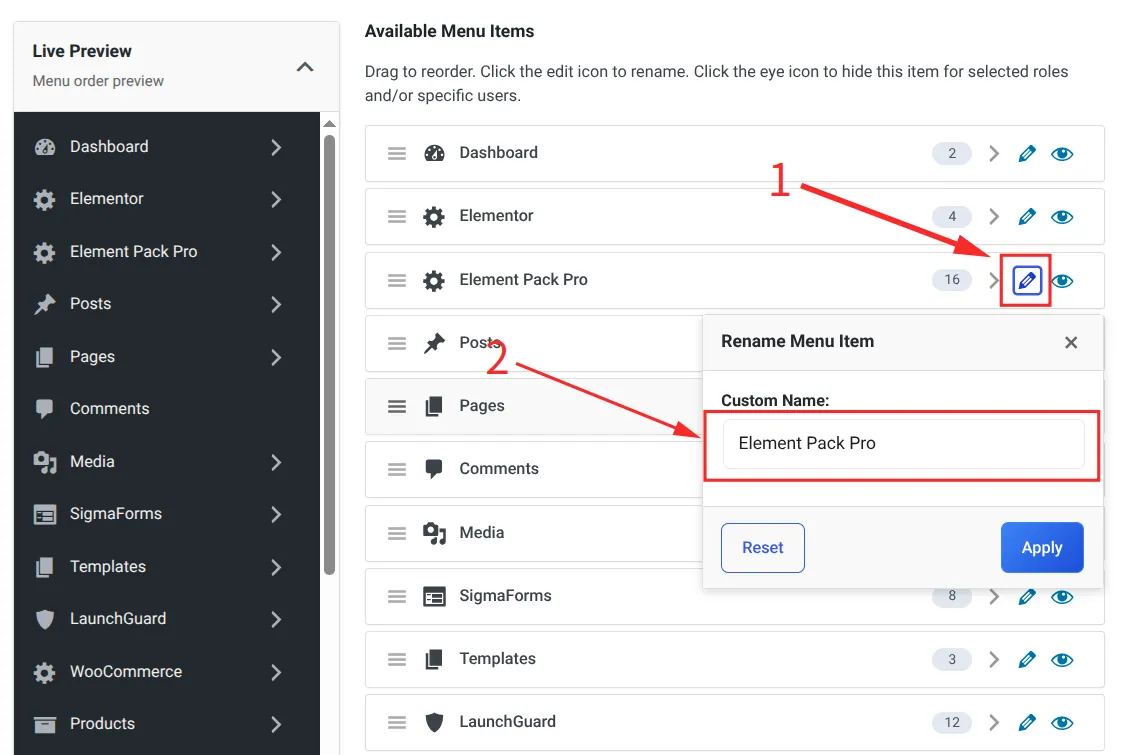1135x755 pixels.
Task: Expand WooCommerce chevron in Live Preview sidebar
Action: pos(276,672)
